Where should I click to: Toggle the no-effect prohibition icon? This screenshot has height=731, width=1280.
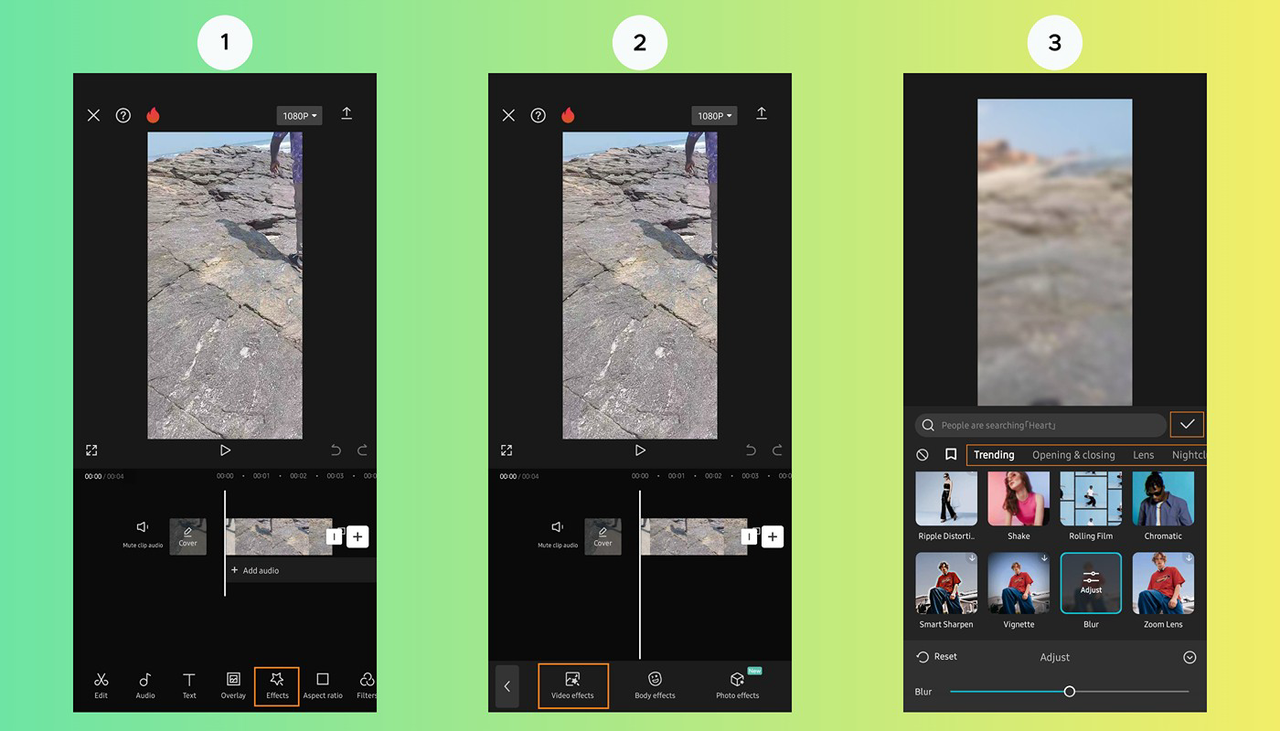[x=922, y=454]
